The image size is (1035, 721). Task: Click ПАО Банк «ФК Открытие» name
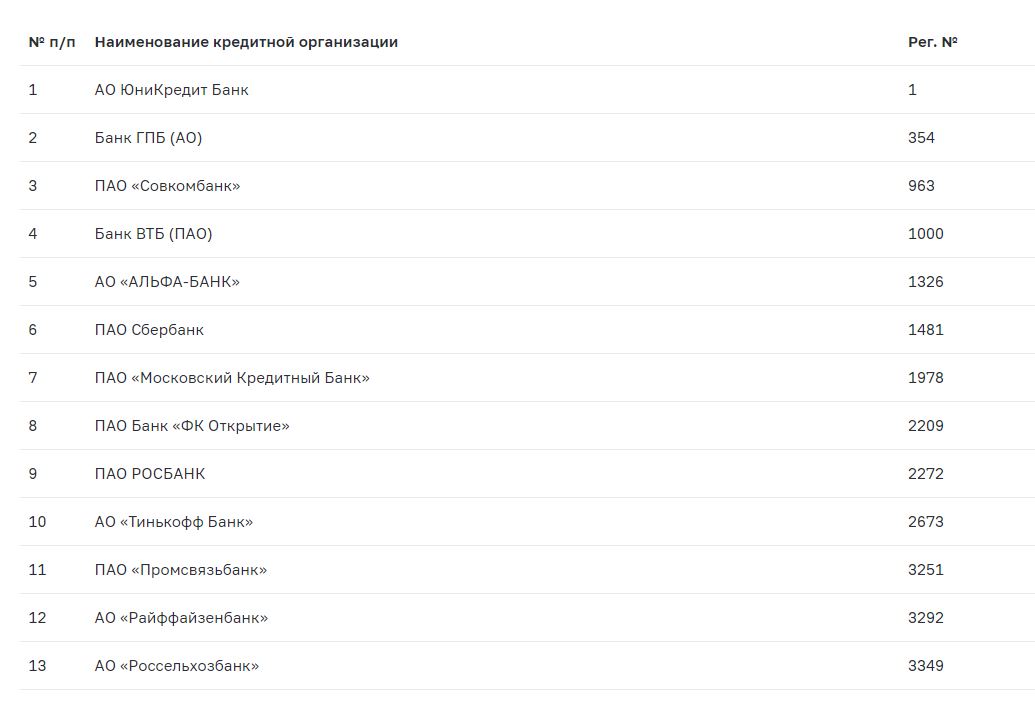192,426
